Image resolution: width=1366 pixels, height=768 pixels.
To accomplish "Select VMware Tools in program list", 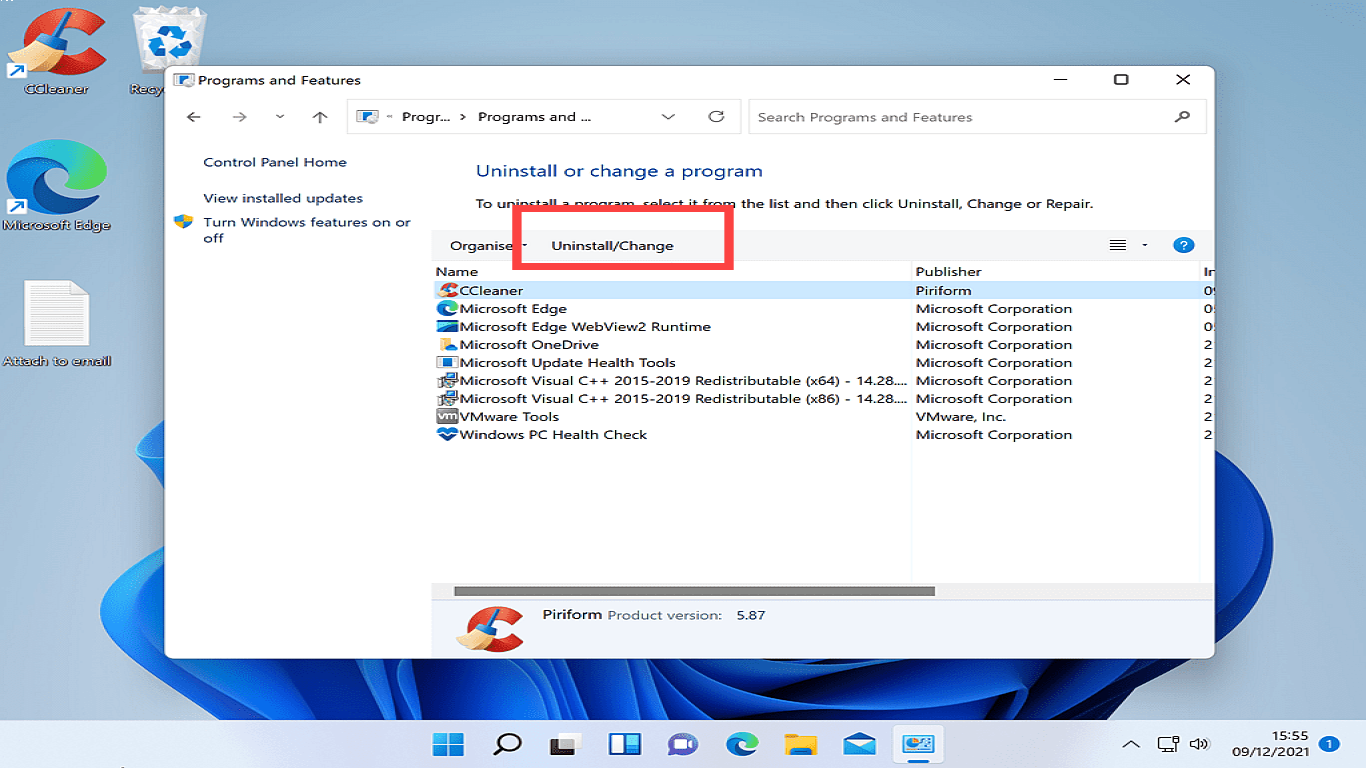I will [509, 417].
